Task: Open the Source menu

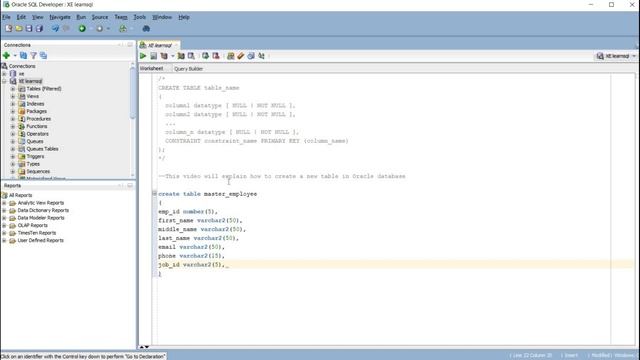Action: [100, 17]
